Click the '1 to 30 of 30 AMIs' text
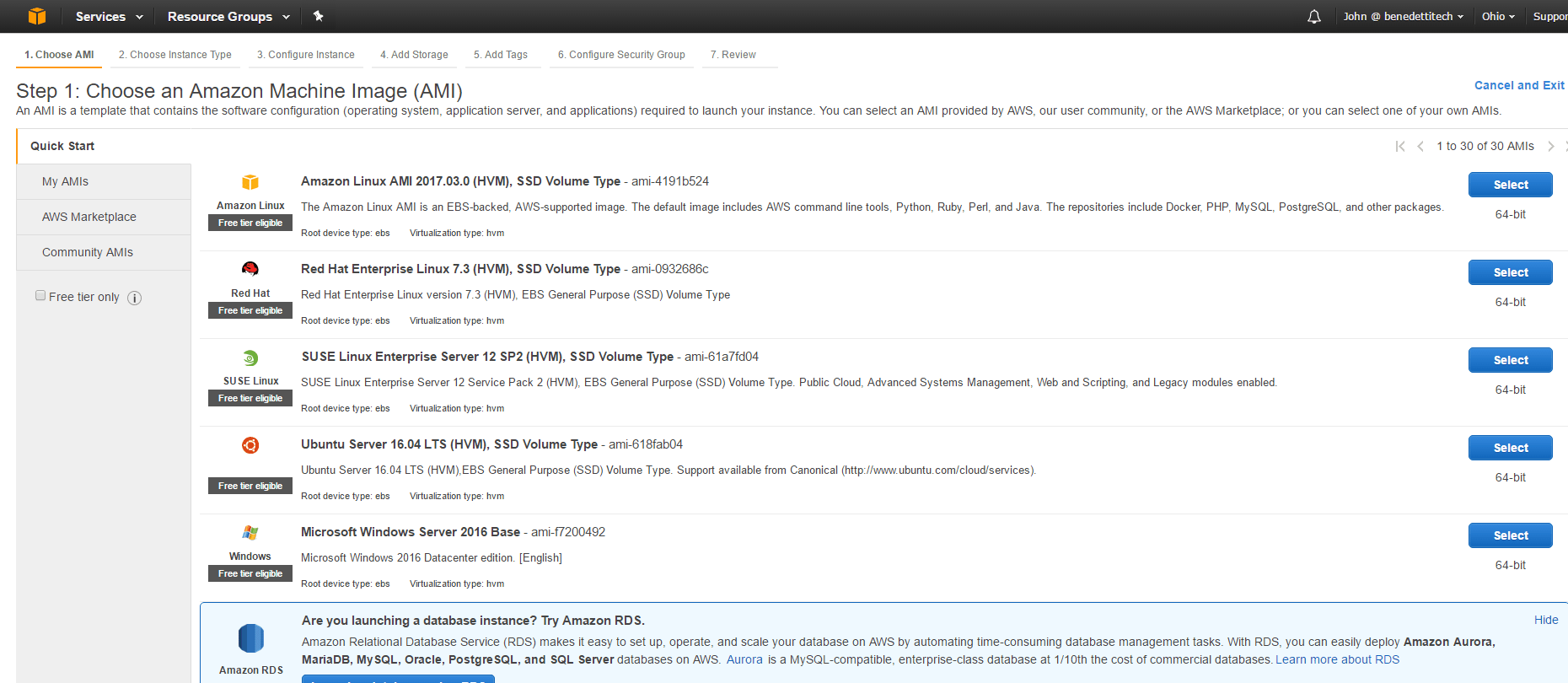 1485,146
